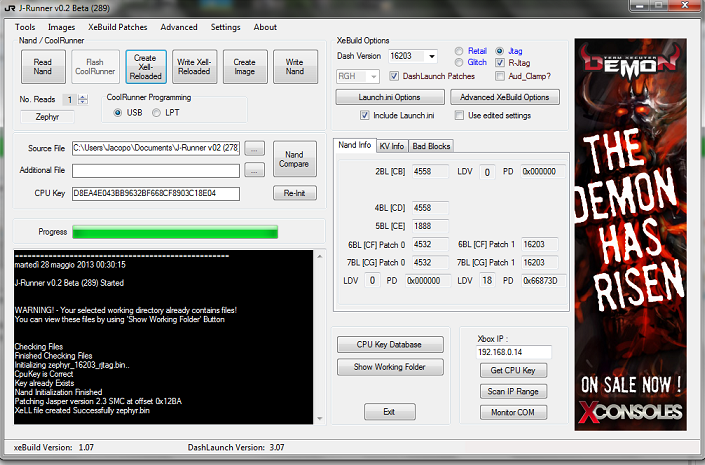Click the Source File path field
705x465 pixels.
156,148
